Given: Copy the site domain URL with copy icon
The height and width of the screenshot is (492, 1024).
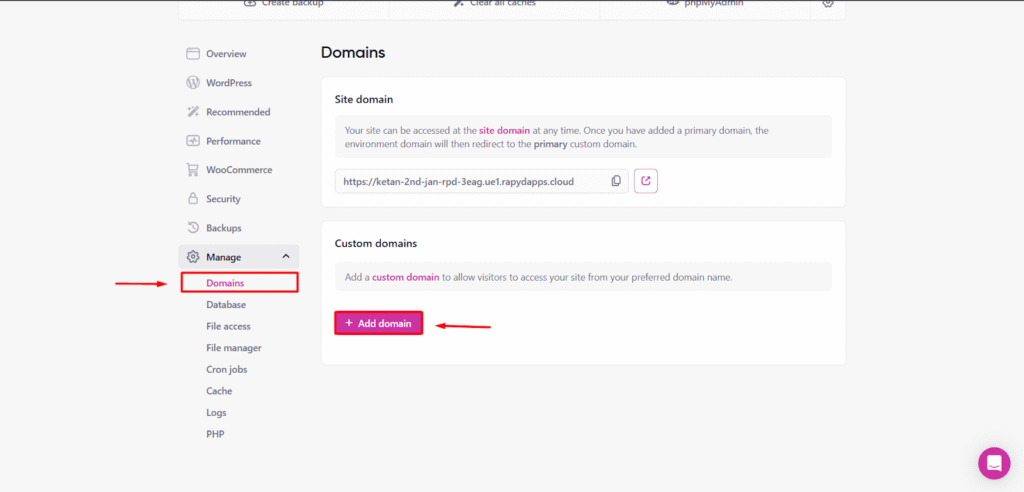Looking at the screenshot, I should point(616,181).
